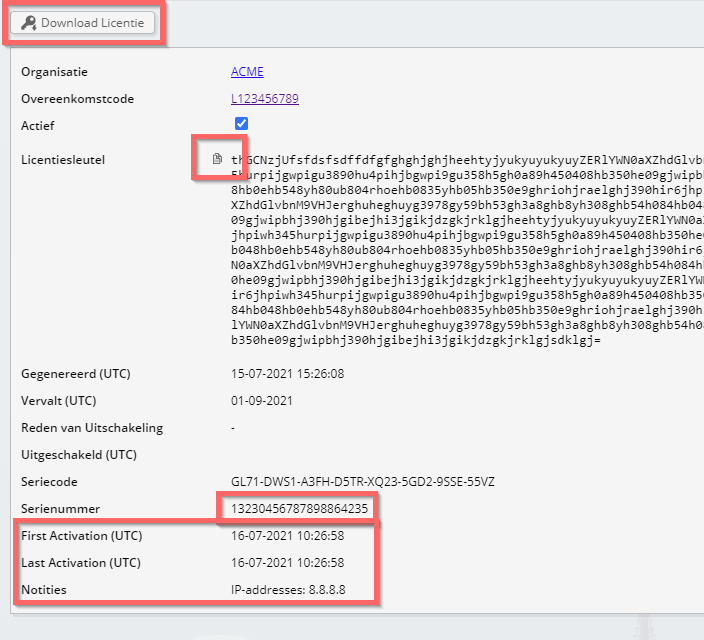Click the Seriecode label
This screenshot has width=704, height=640.
49,482
